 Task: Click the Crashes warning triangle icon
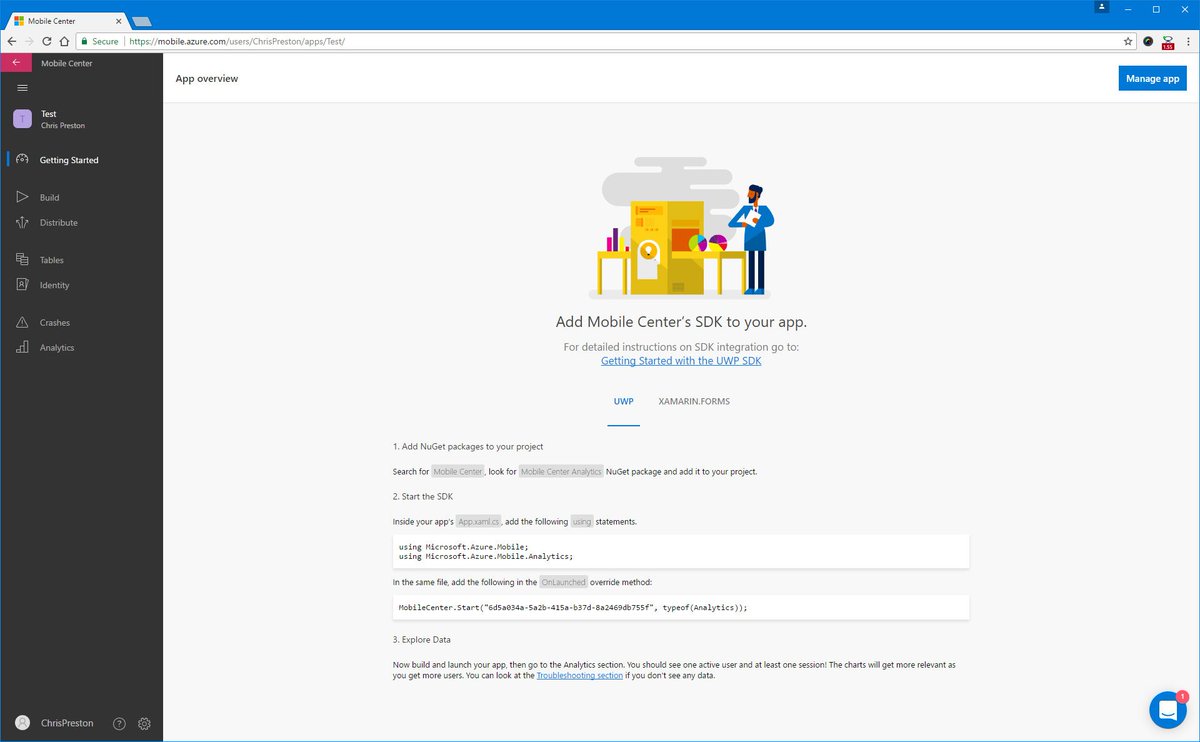(22, 322)
